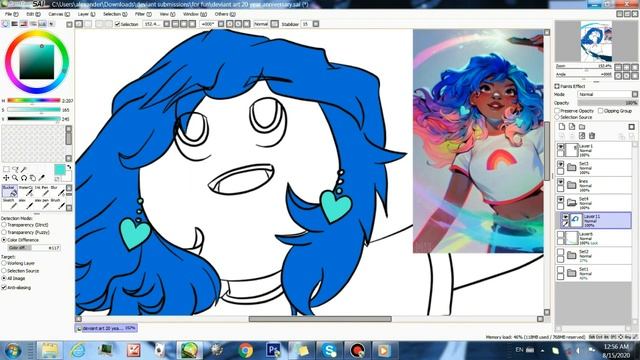Show the color wheel panel icon
This screenshot has width=640, height=360.
(x=5, y=24)
